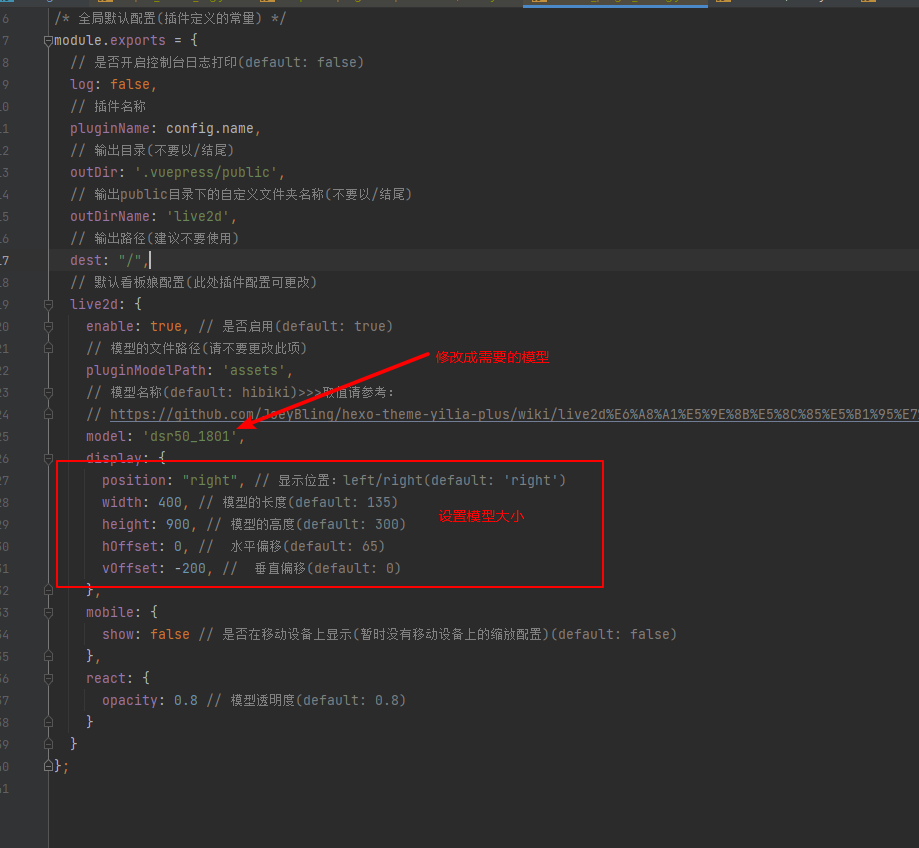Toggle fold marker beside the 模型名称 comment line
Screen dimensions: 919x848
click(x=48, y=393)
